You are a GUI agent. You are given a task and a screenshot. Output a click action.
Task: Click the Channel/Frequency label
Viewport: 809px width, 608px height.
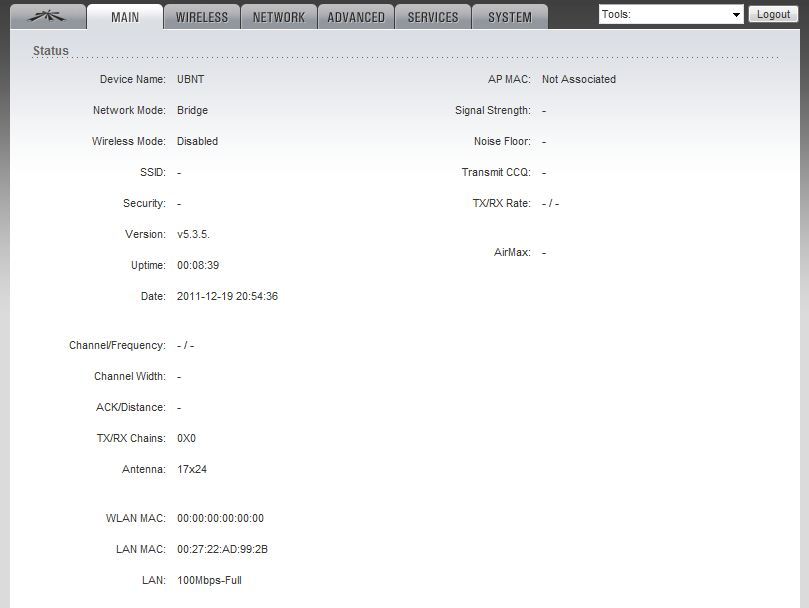[x=118, y=345]
